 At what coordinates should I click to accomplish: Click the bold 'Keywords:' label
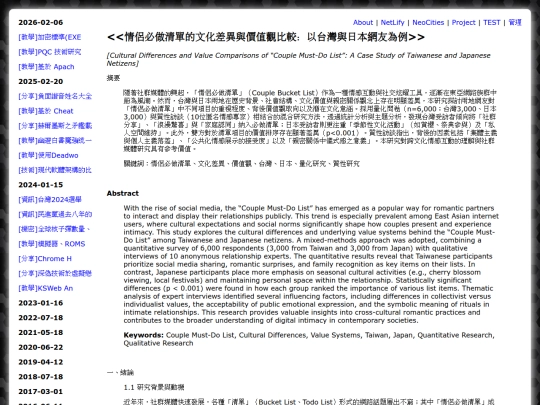pos(144,335)
